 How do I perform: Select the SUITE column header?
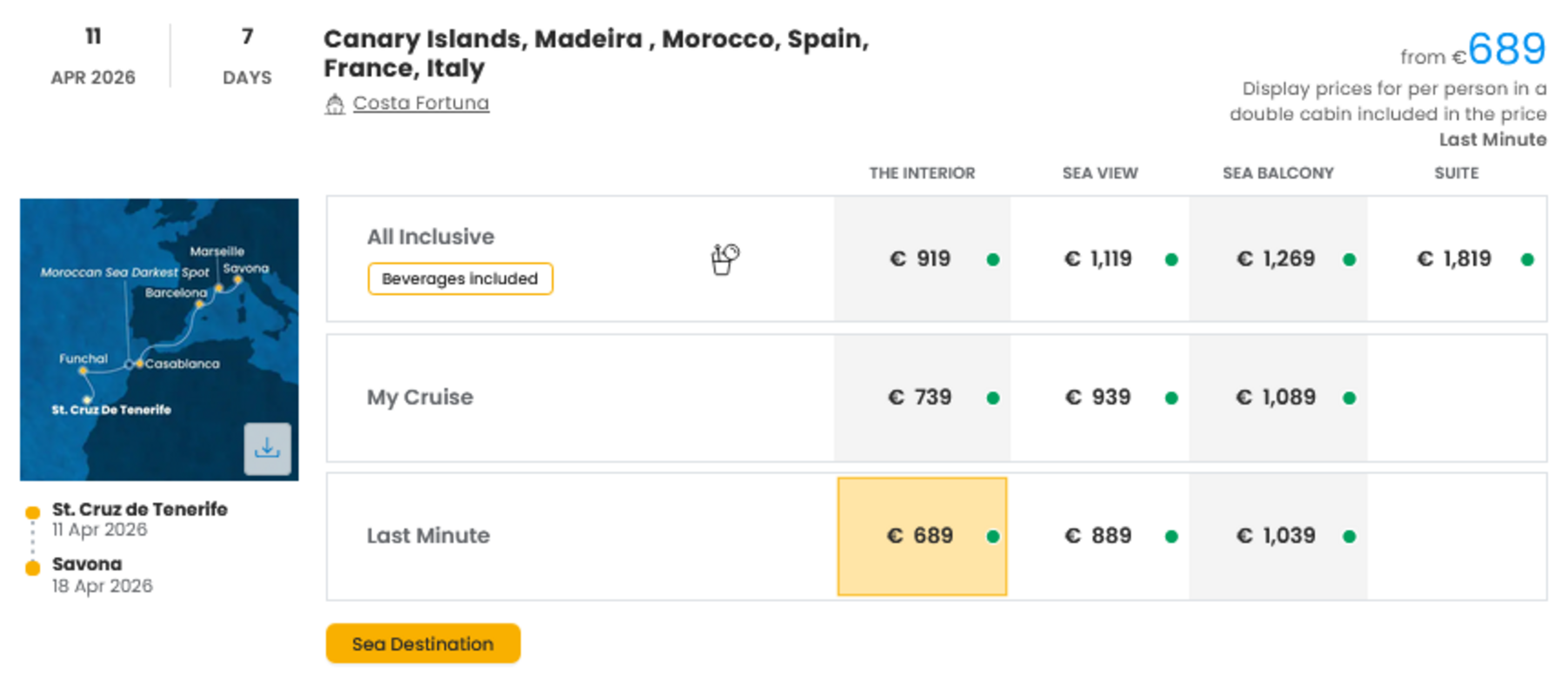pyautogui.click(x=1456, y=173)
